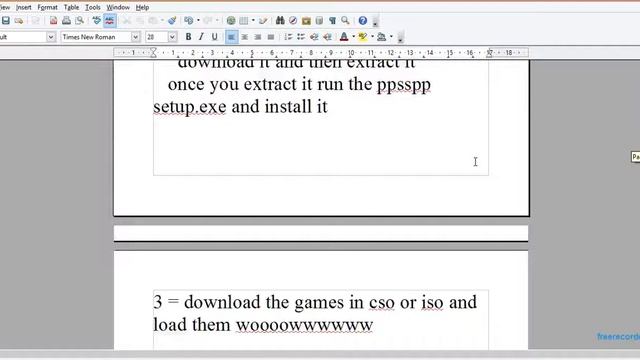Toggle Nonprinting Characters
This screenshot has height=360, width=640.
[332, 20]
